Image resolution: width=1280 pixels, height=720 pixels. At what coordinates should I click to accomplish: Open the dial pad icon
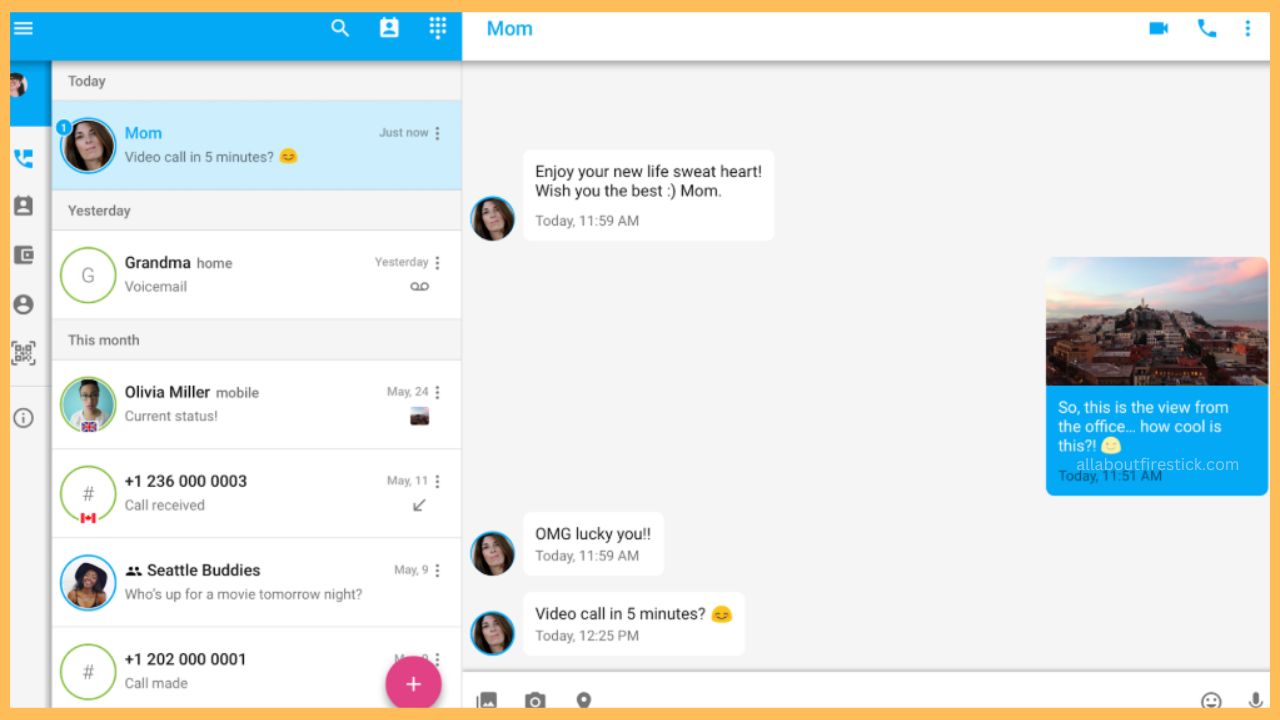pyautogui.click(x=438, y=28)
